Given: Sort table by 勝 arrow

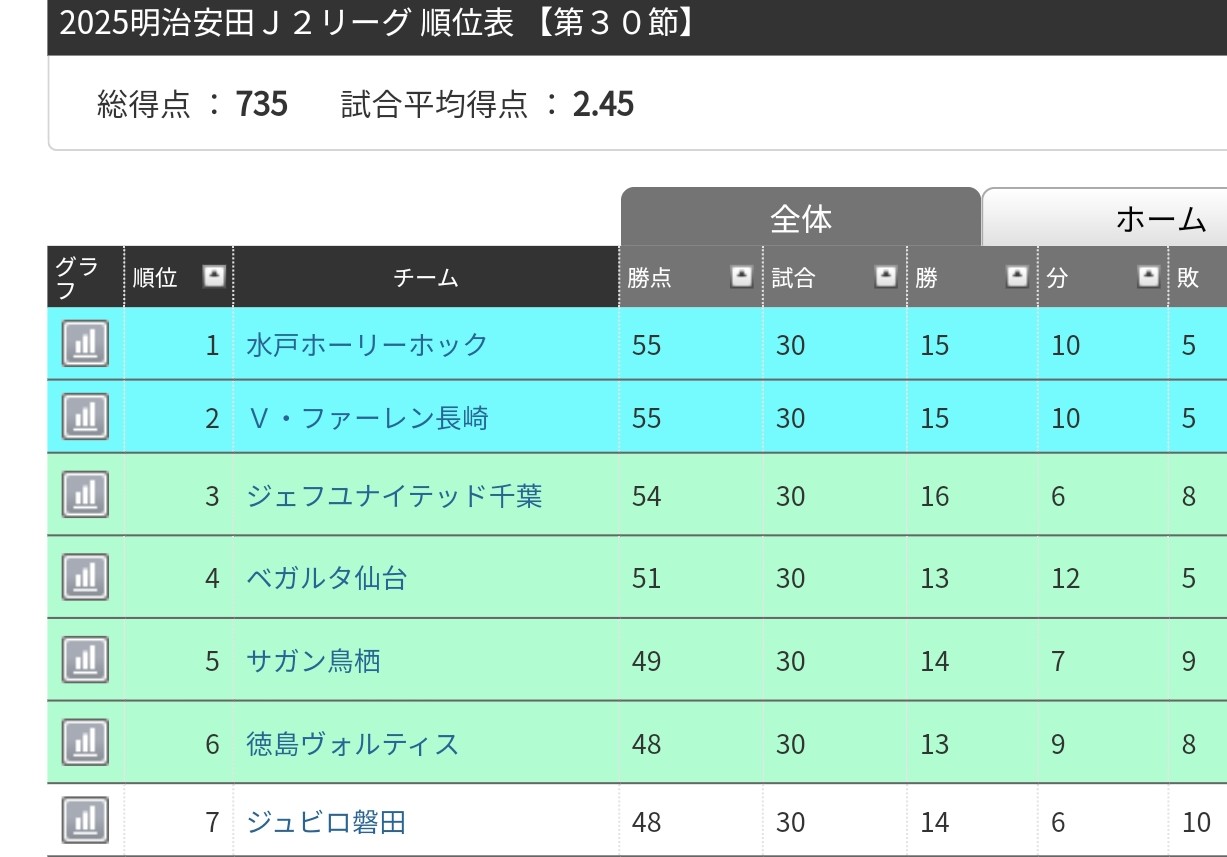Looking at the screenshot, I should [x=1017, y=277].
